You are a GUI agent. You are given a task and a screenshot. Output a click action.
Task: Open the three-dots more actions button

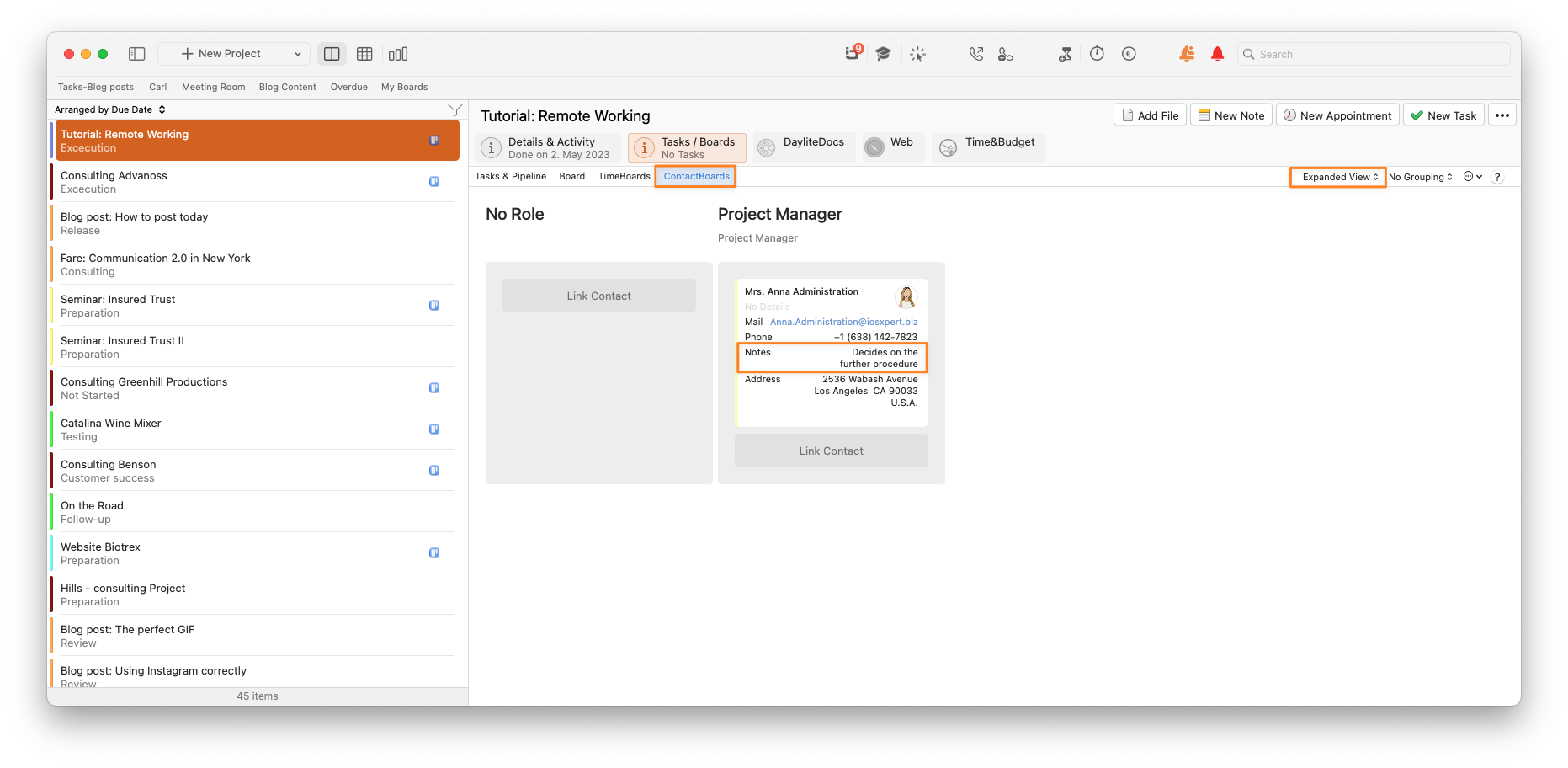(x=1502, y=115)
